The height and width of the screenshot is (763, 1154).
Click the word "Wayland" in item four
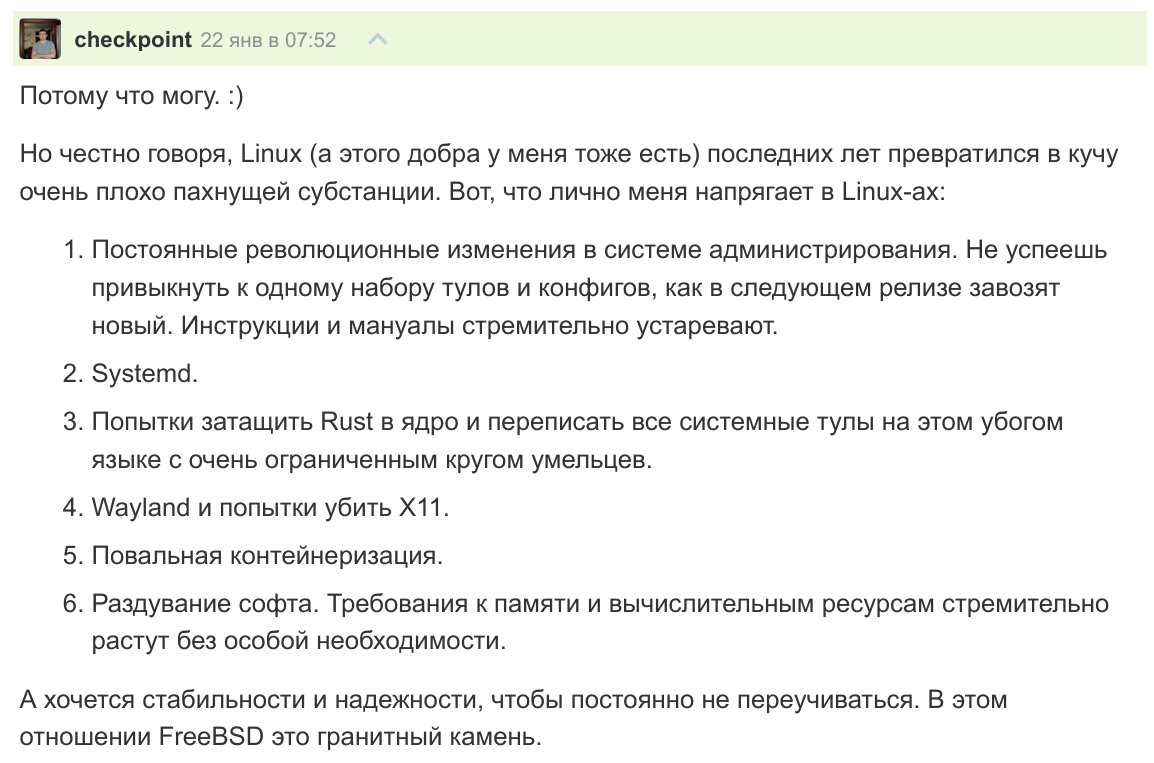pyautogui.click(x=140, y=507)
